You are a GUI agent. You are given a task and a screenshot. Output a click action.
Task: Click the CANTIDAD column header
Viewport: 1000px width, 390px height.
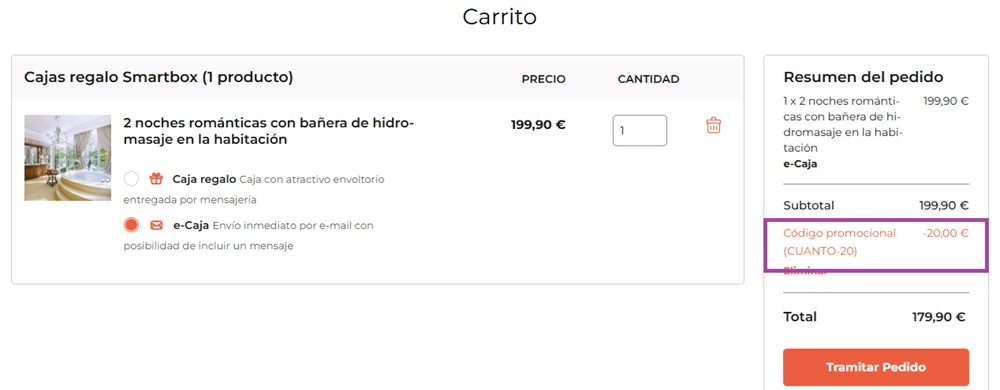tap(648, 80)
